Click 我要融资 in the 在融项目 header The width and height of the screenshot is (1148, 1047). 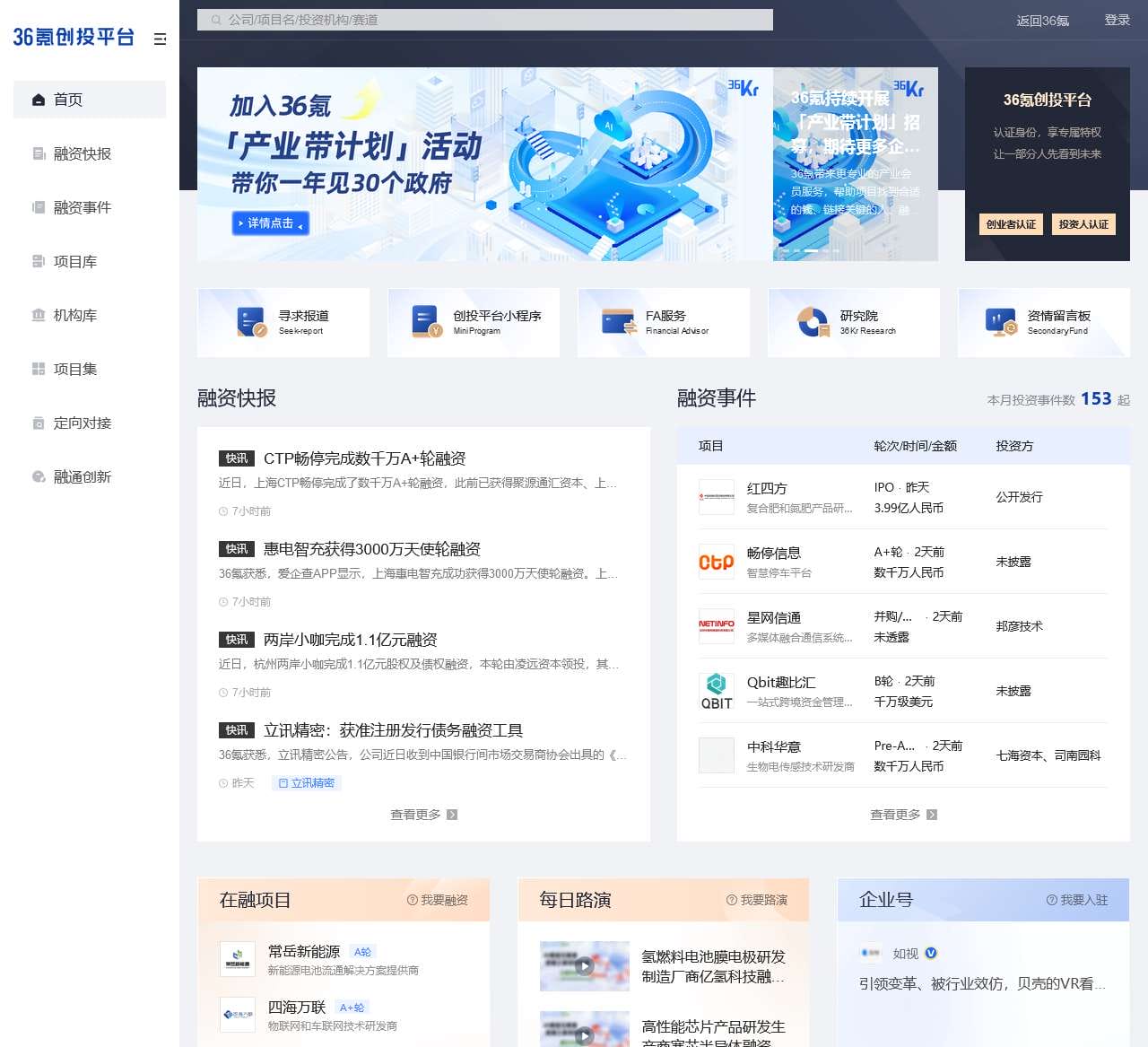click(x=438, y=900)
